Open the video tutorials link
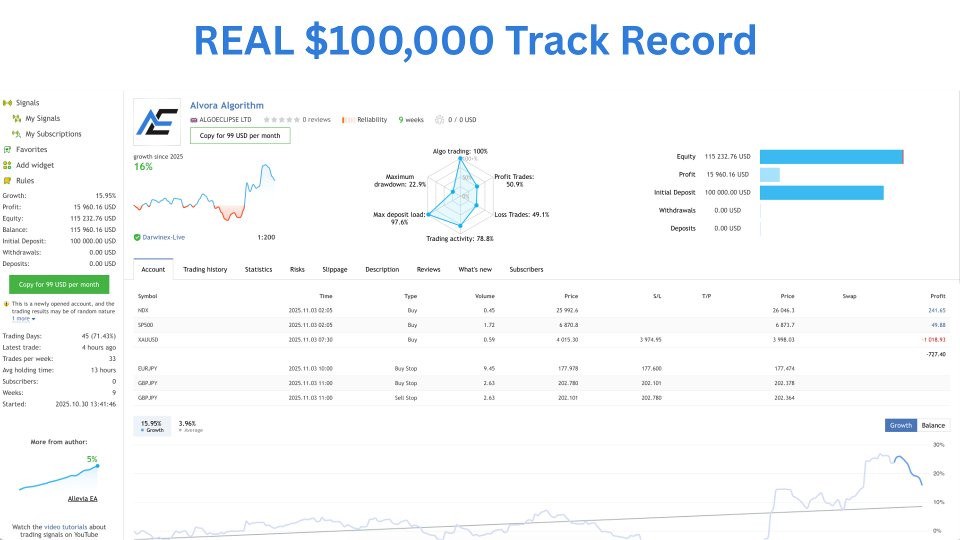960x540 pixels. point(66,527)
